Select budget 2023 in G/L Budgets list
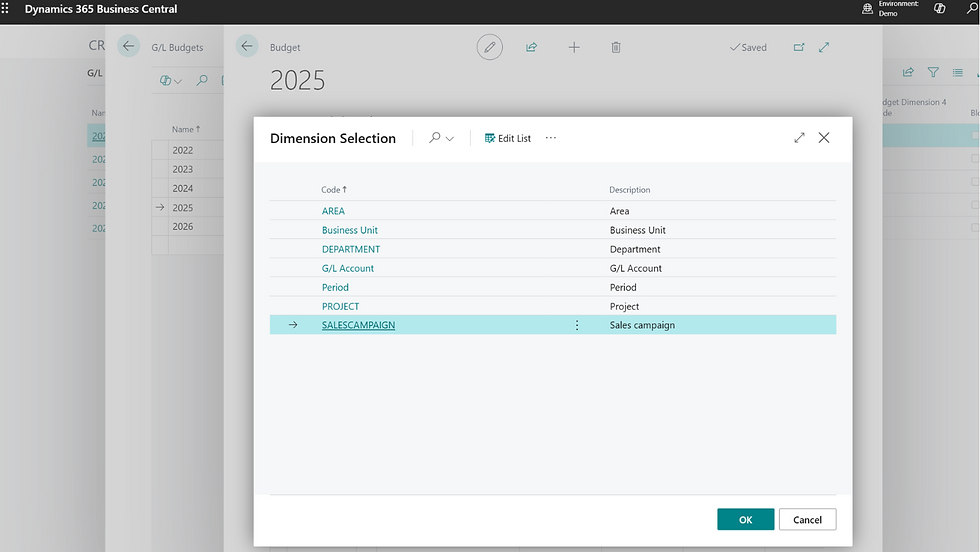Screen dimensions: 980x552 [x=182, y=169]
